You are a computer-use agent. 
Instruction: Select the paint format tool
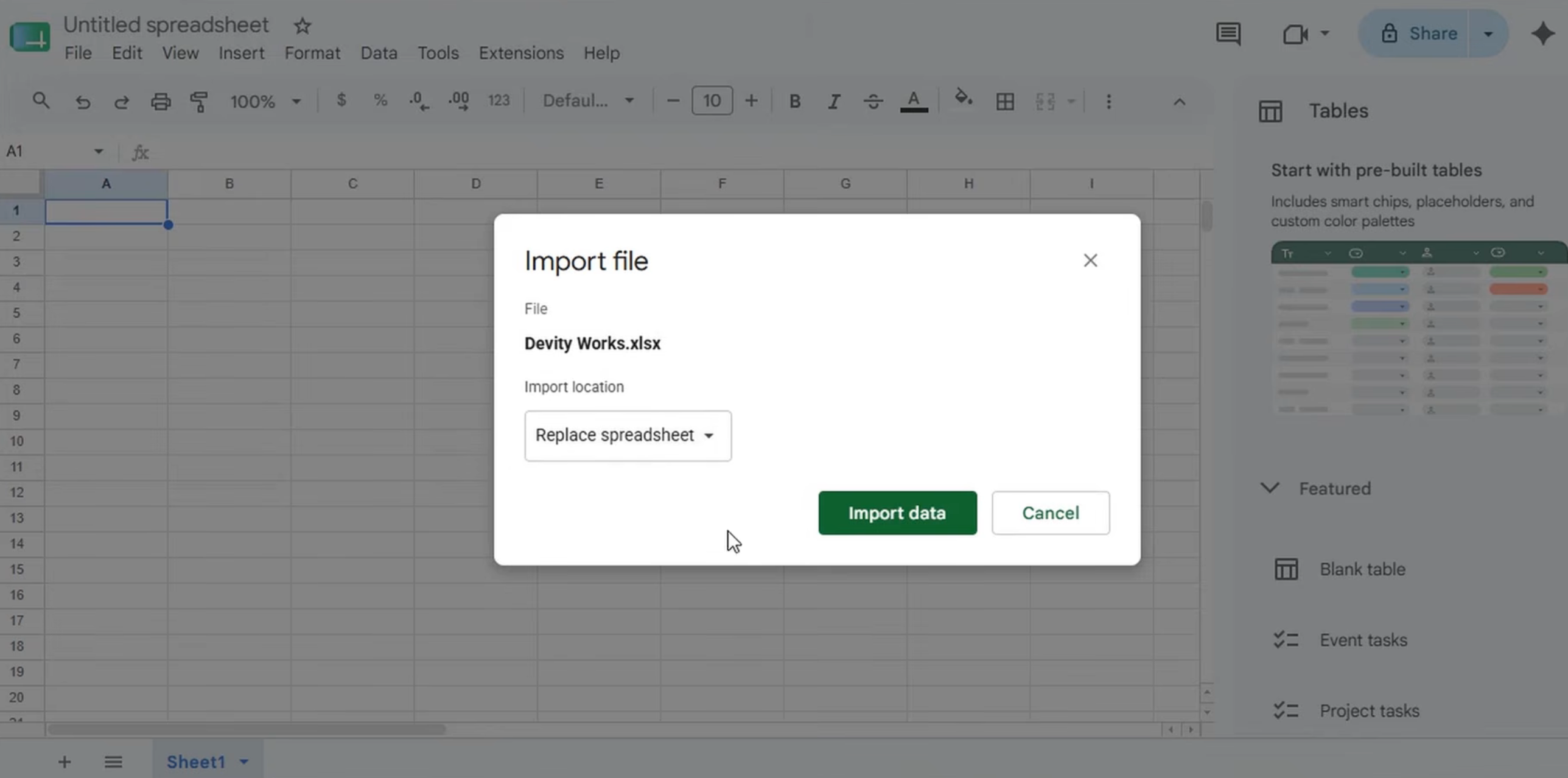coord(199,101)
